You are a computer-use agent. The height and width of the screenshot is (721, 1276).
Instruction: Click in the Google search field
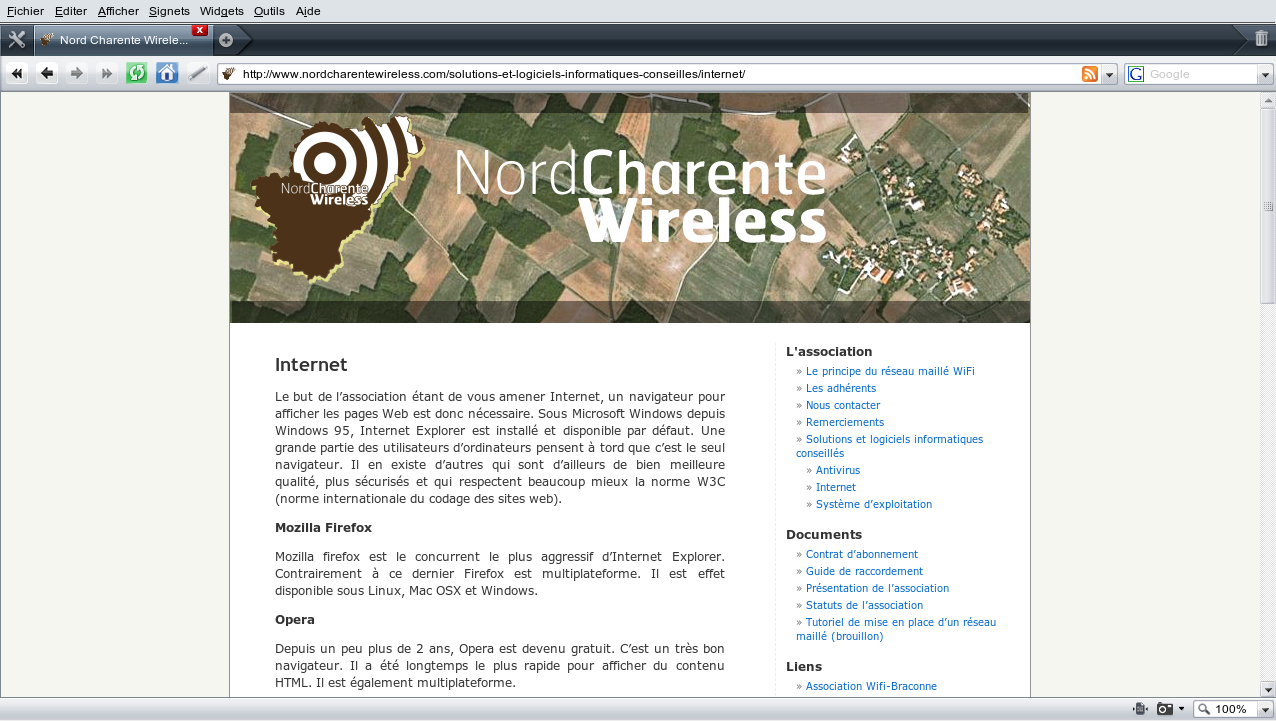pos(1200,74)
